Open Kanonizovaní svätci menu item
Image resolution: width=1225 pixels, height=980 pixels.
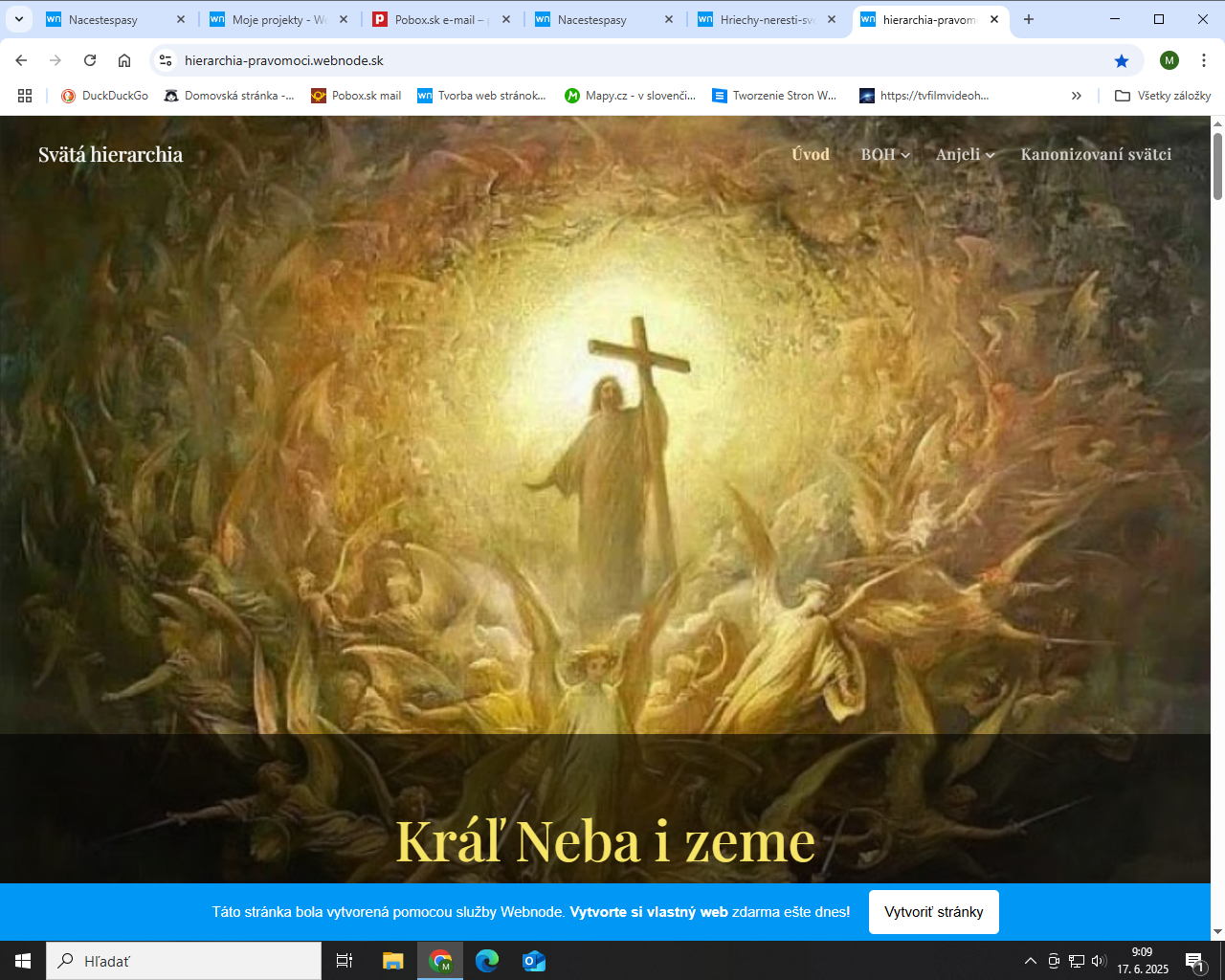1096,154
